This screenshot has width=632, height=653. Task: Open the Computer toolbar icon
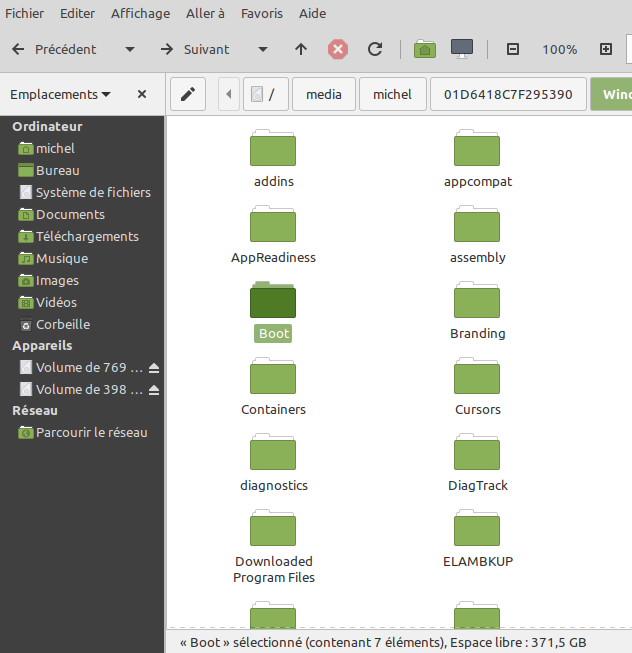click(462, 49)
